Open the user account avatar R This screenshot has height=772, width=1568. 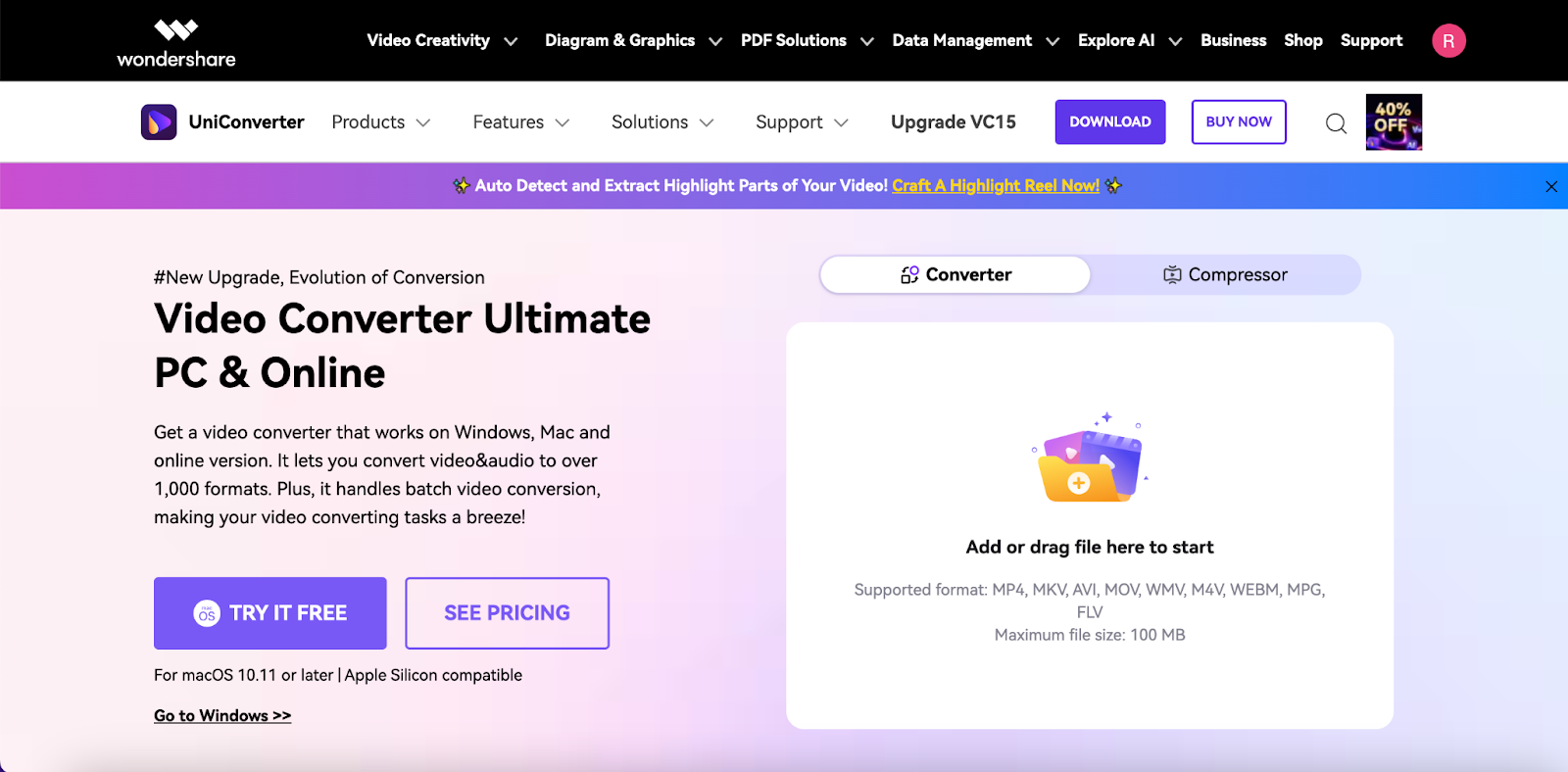(x=1448, y=41)
